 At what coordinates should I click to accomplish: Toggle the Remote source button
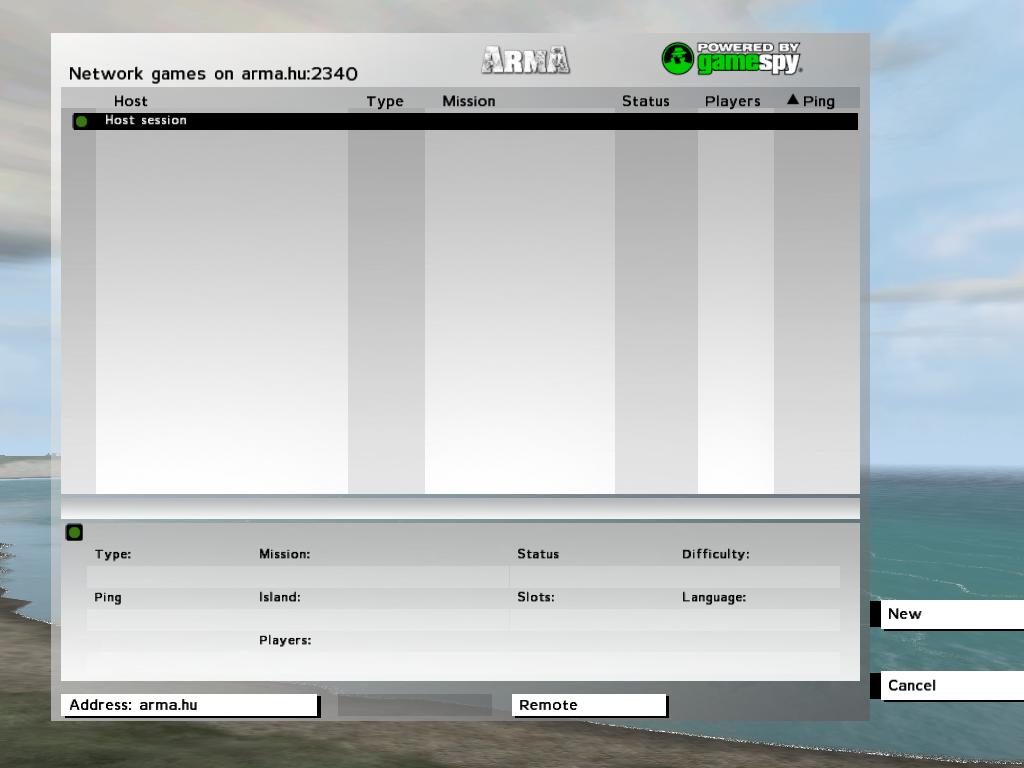point(589,705)
